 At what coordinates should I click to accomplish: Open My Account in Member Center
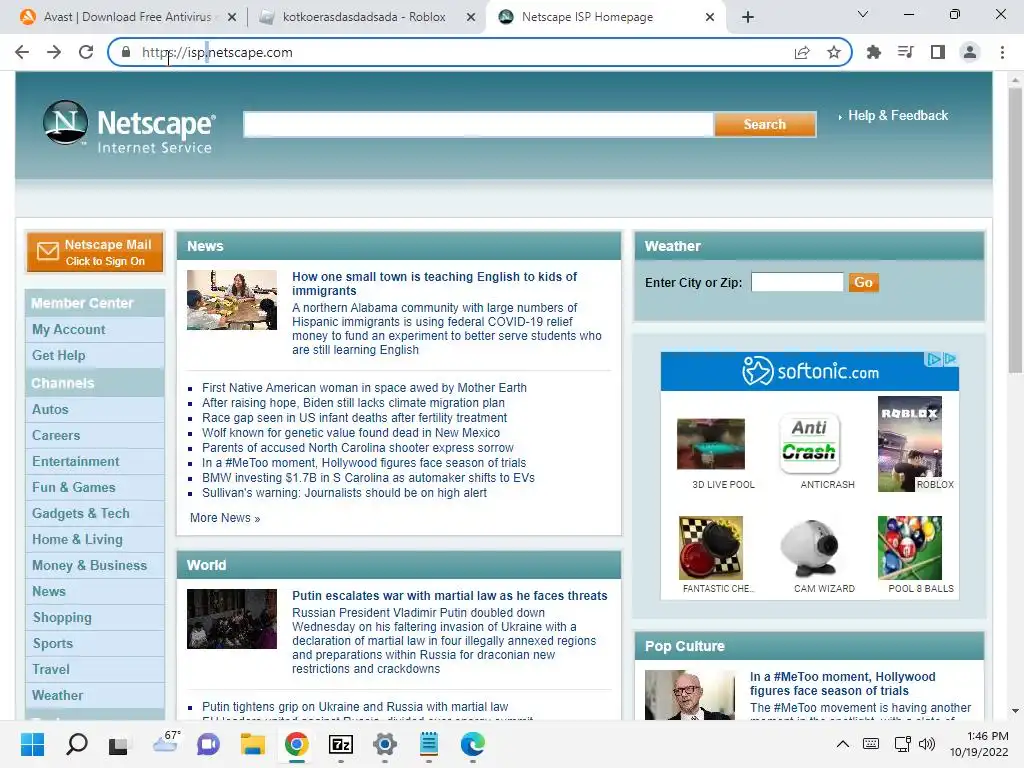[x=69, y=330]
